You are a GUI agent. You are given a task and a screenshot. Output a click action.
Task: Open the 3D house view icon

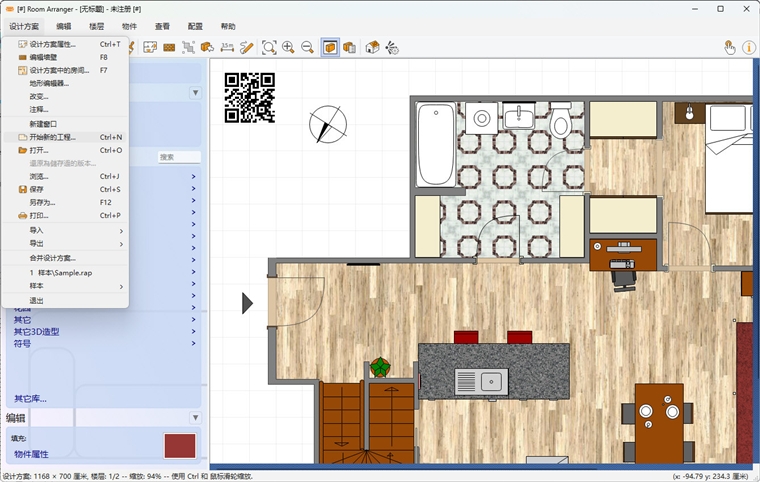point(372,48)
